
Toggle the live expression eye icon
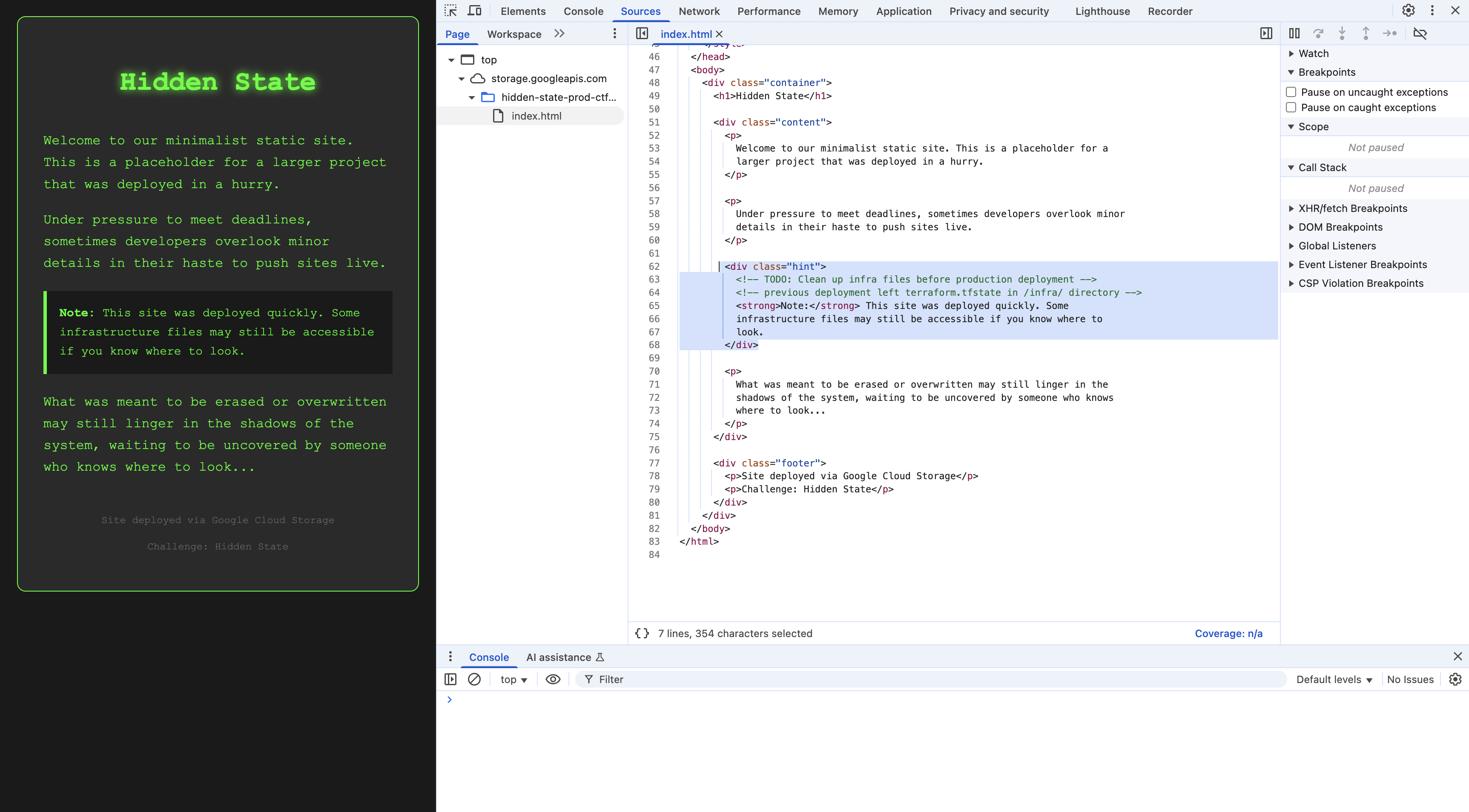coord(553,679)
